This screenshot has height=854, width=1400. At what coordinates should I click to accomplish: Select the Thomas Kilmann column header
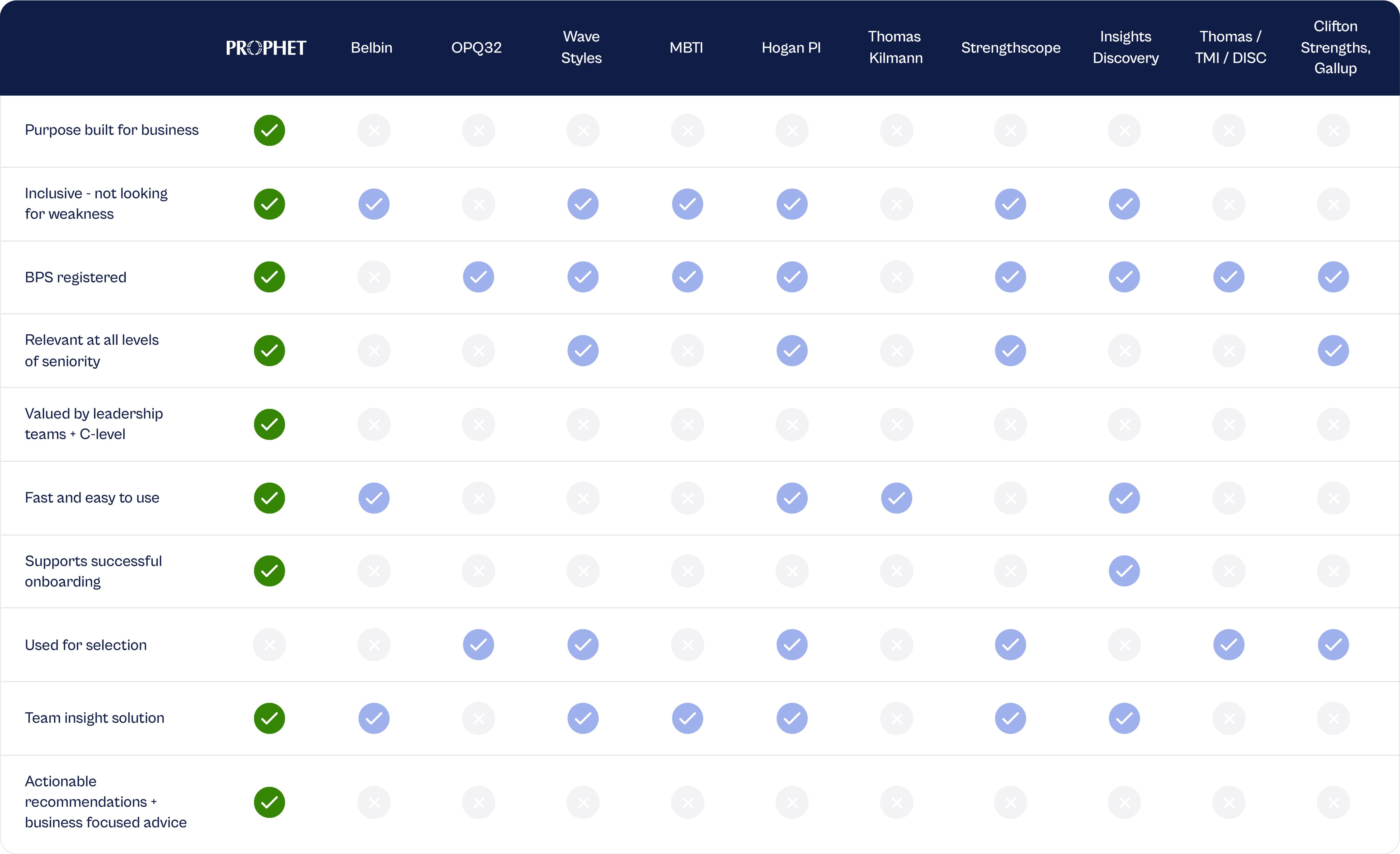click(x=895, y=47)
